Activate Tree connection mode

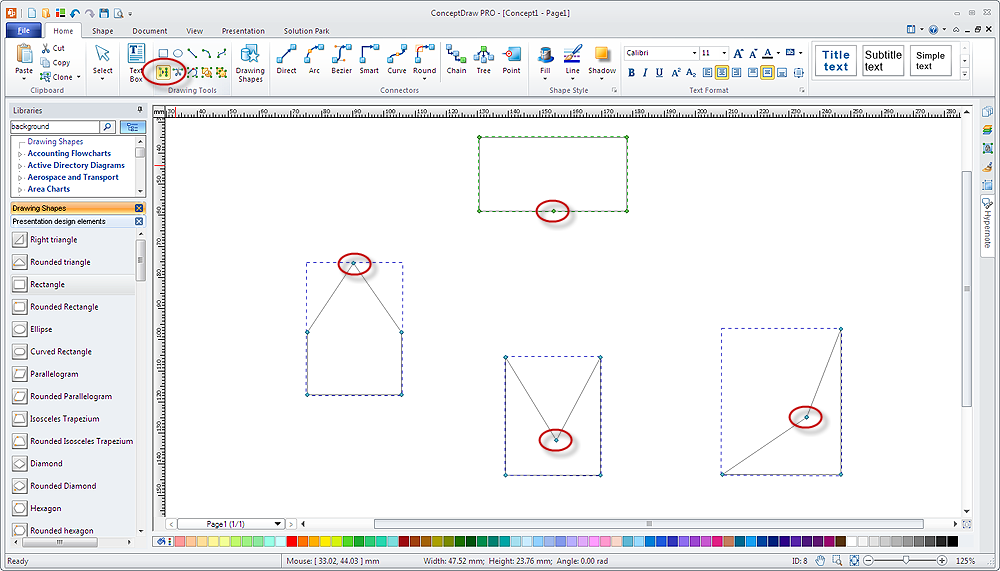click(483, 59)
